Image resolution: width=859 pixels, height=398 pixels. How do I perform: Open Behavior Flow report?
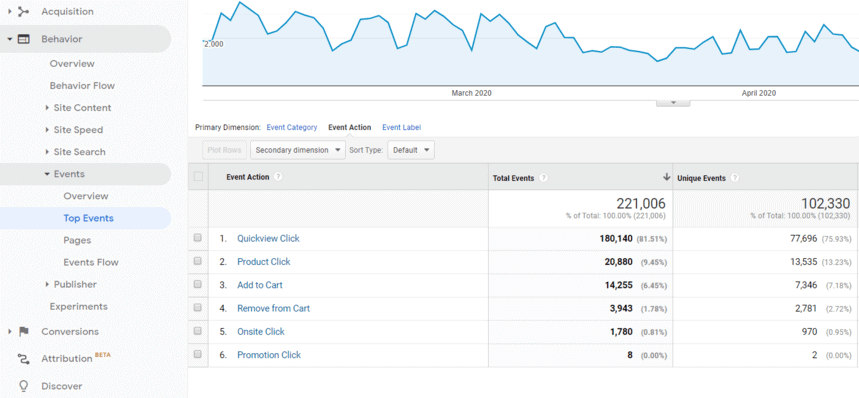pos(82,85)
